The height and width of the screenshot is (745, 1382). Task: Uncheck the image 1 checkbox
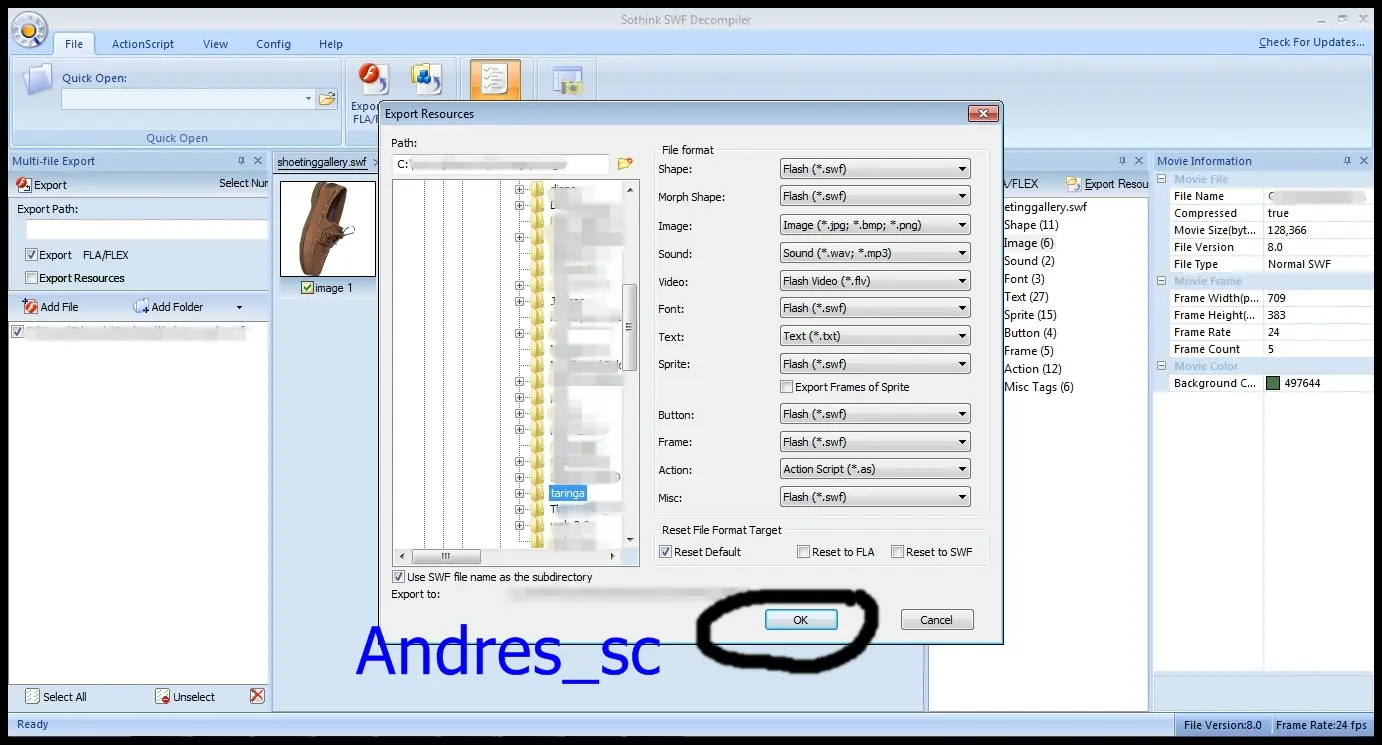[308, 288]
